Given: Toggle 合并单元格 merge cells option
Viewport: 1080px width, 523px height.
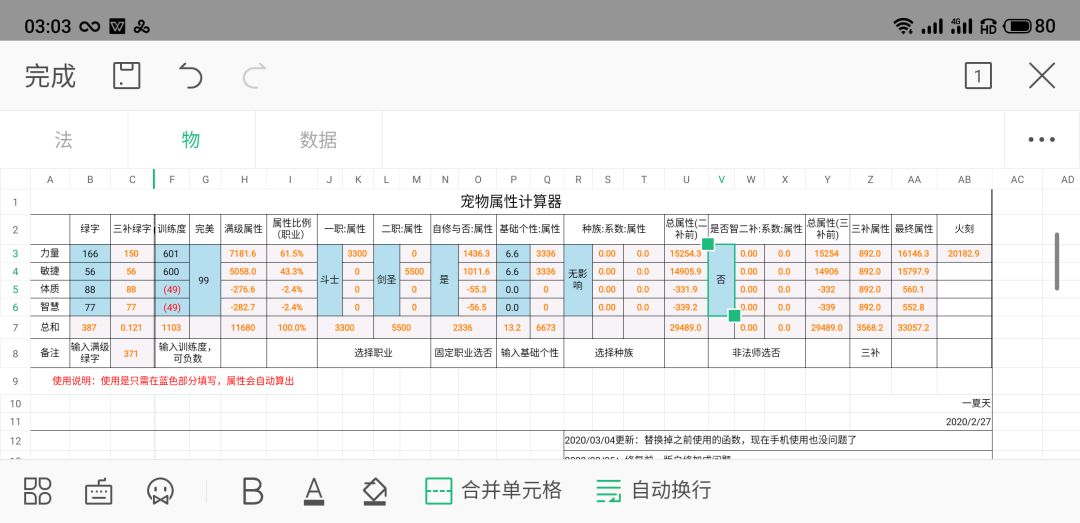Looking at the screenshot, I should coord(494,491).
